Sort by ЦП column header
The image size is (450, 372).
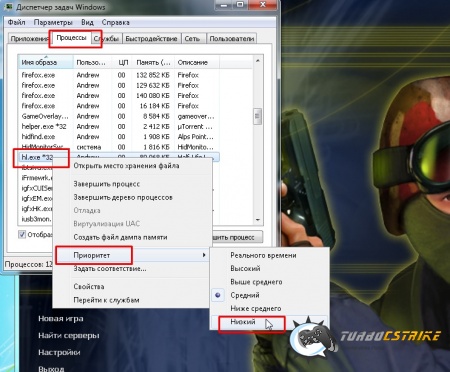[x=123, y=62]
